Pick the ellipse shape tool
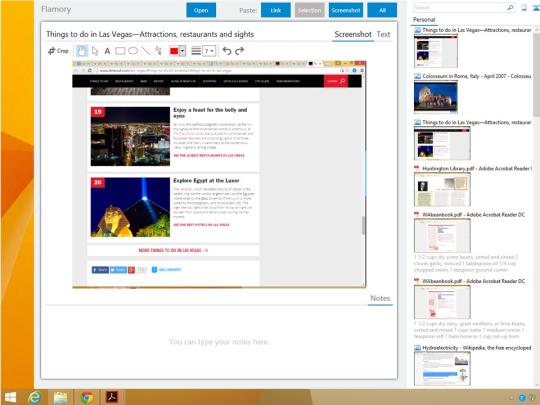This screenshot has height=405, width=540. tap(133, 51)
